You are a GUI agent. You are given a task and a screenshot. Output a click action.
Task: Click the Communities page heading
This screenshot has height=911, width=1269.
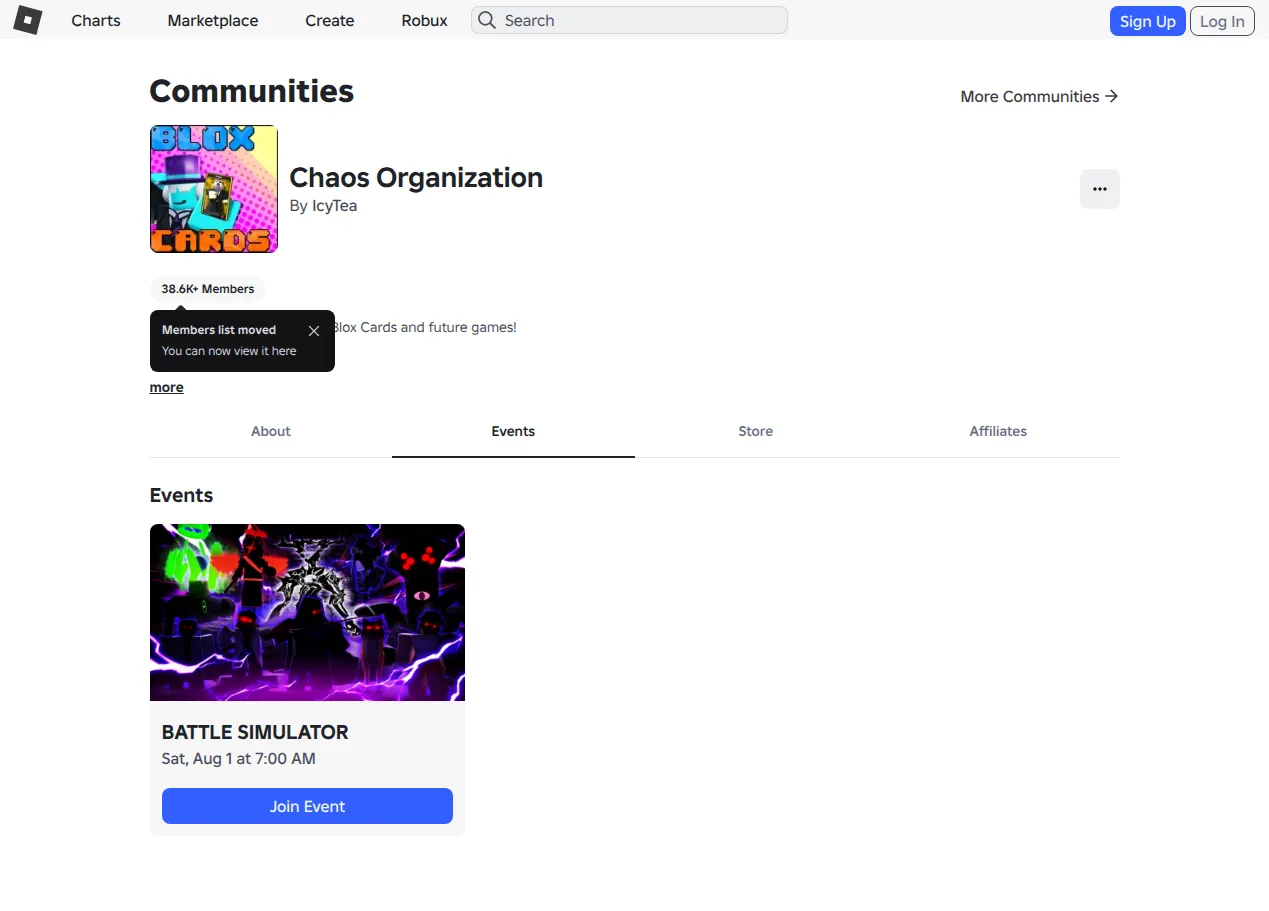coord(252,91)
